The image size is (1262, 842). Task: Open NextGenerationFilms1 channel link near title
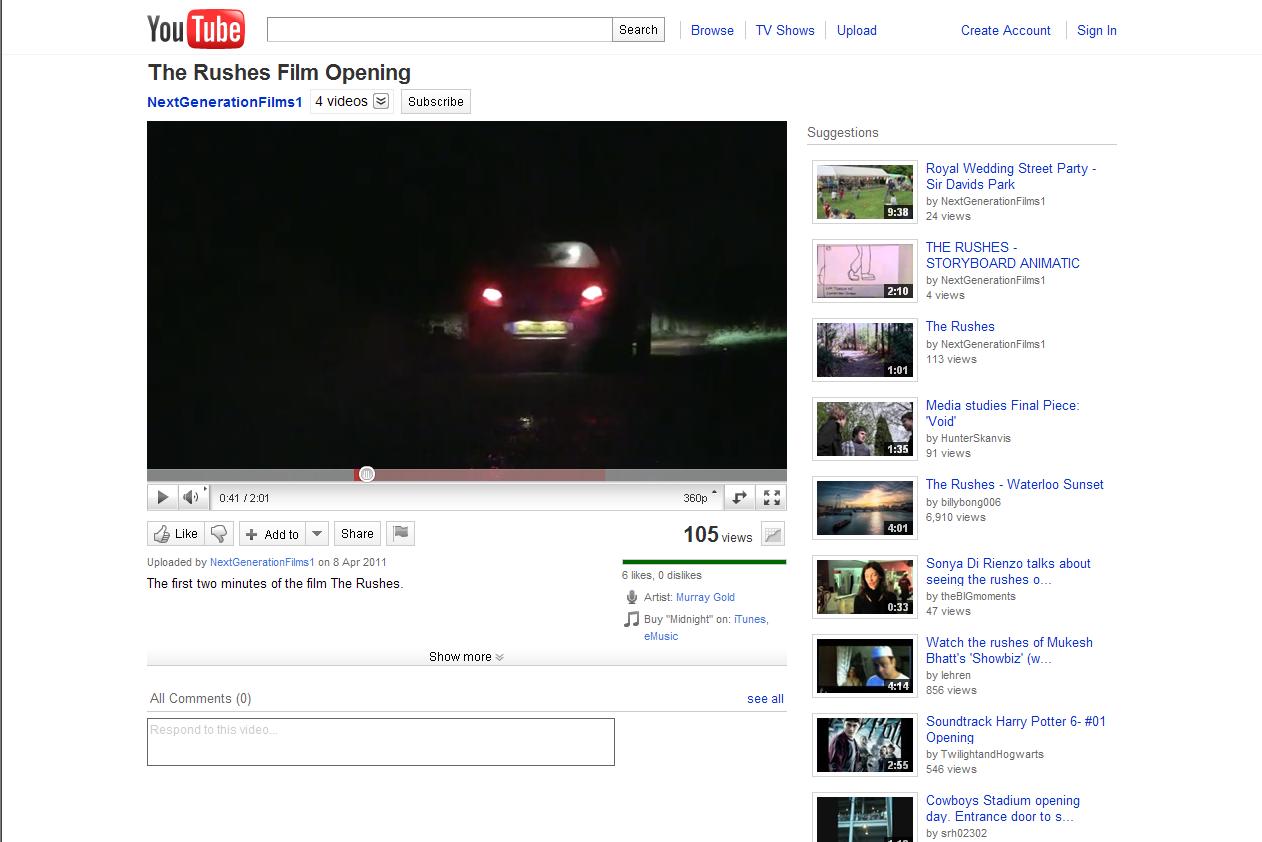click(224, 102)
